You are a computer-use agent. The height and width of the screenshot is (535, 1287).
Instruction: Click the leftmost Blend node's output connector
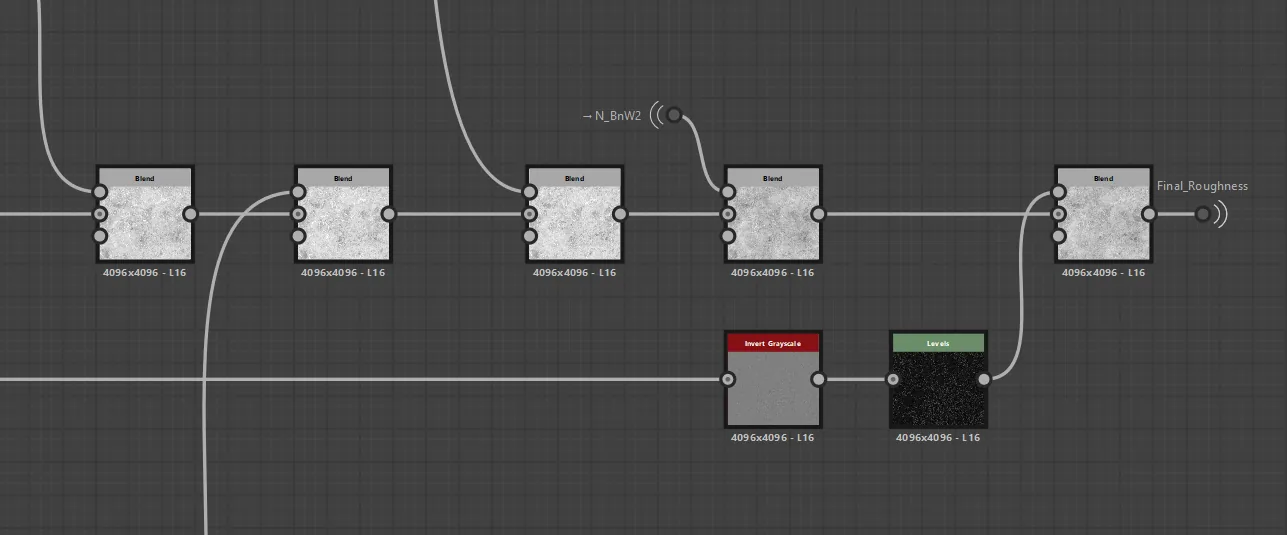pos(190,214)
